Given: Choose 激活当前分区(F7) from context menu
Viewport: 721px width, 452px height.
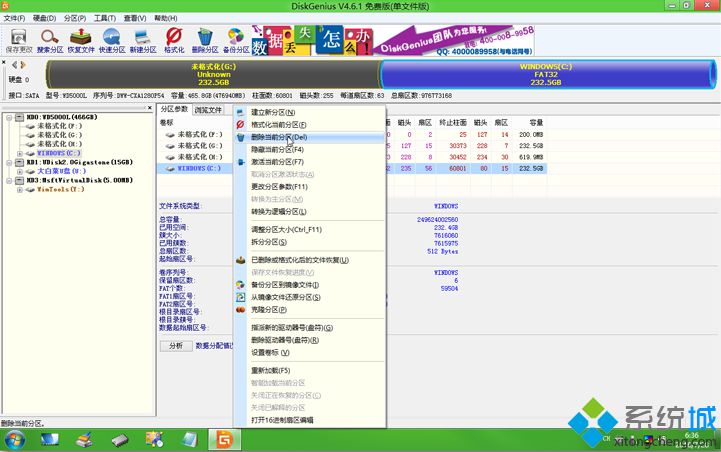Looking at the screenshot, I should pos(309,162).
